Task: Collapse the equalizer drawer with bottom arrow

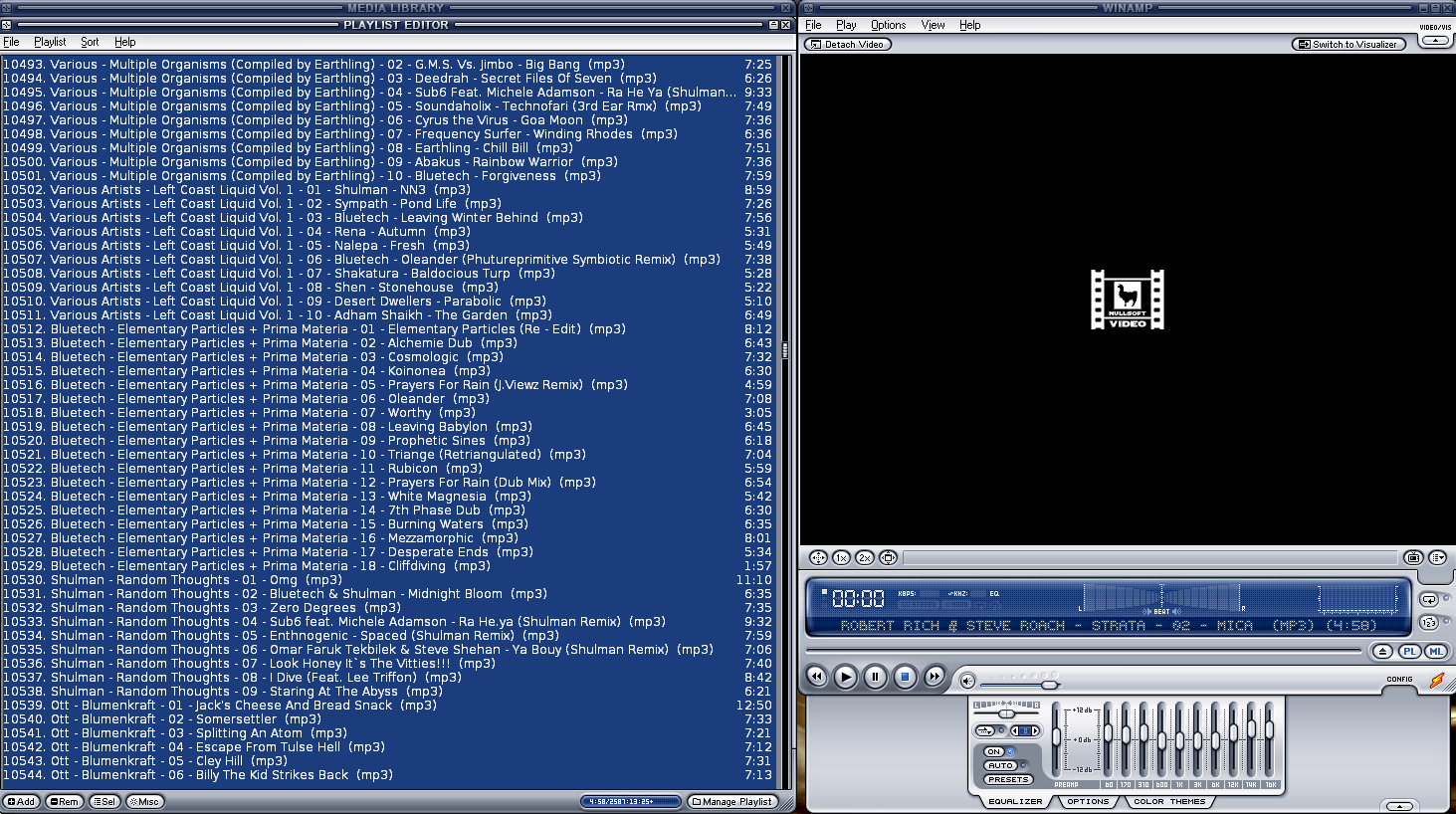Action: tap(1399, 806)
